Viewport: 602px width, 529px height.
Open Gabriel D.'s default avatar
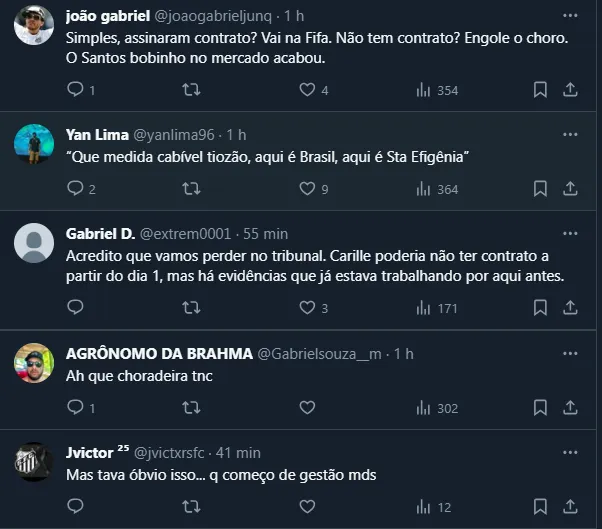pyautogui.click(x=34, y=243)
